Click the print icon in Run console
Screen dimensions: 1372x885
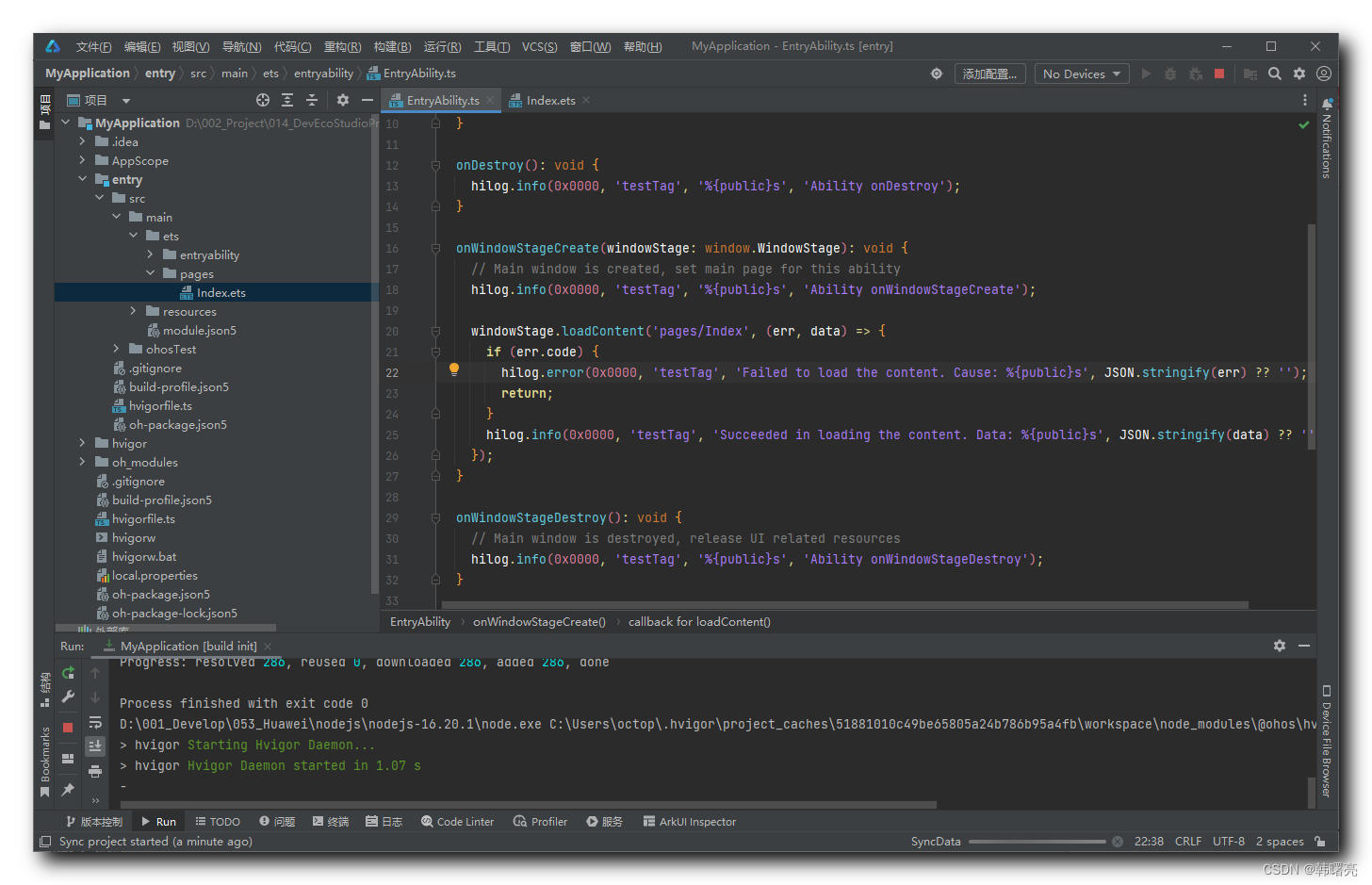tap(95, 771)
